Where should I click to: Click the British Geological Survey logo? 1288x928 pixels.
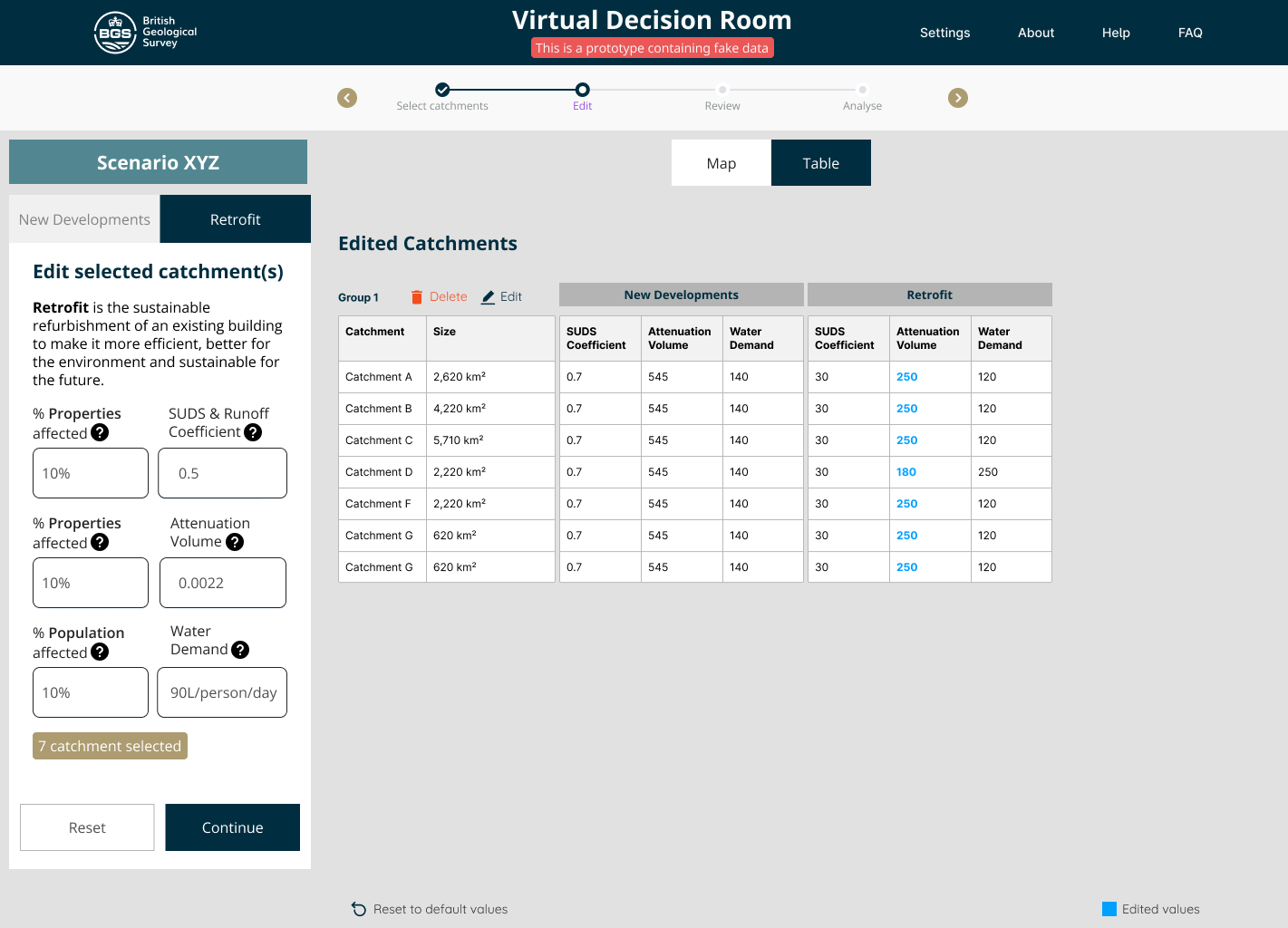pyautogui.click(x=145, y=33)
